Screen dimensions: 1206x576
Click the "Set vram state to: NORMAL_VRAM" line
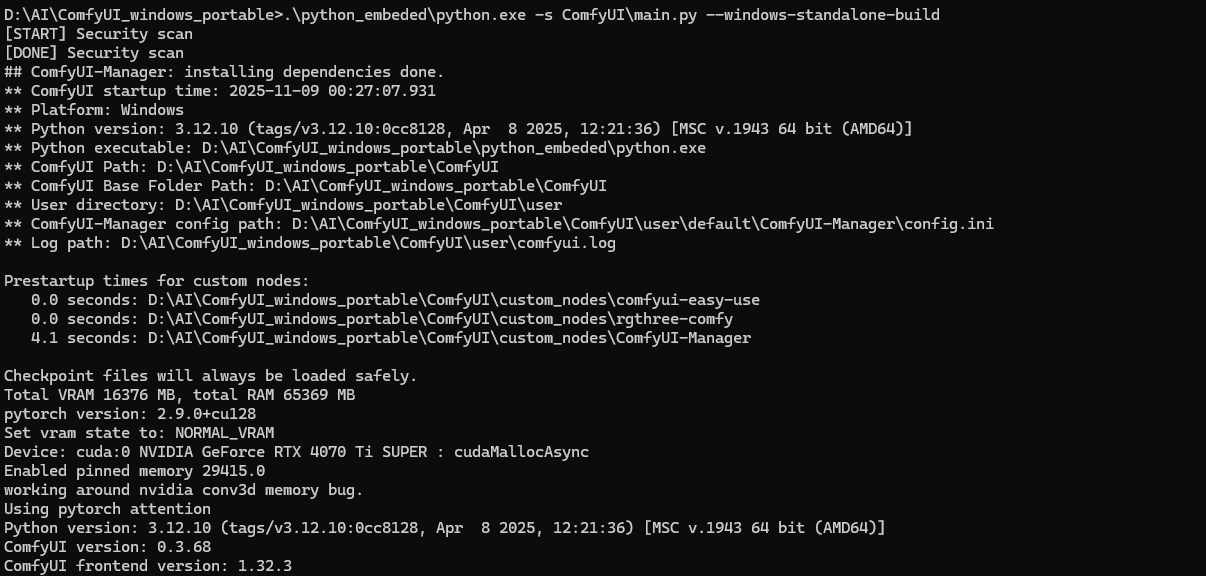point(139,433)
